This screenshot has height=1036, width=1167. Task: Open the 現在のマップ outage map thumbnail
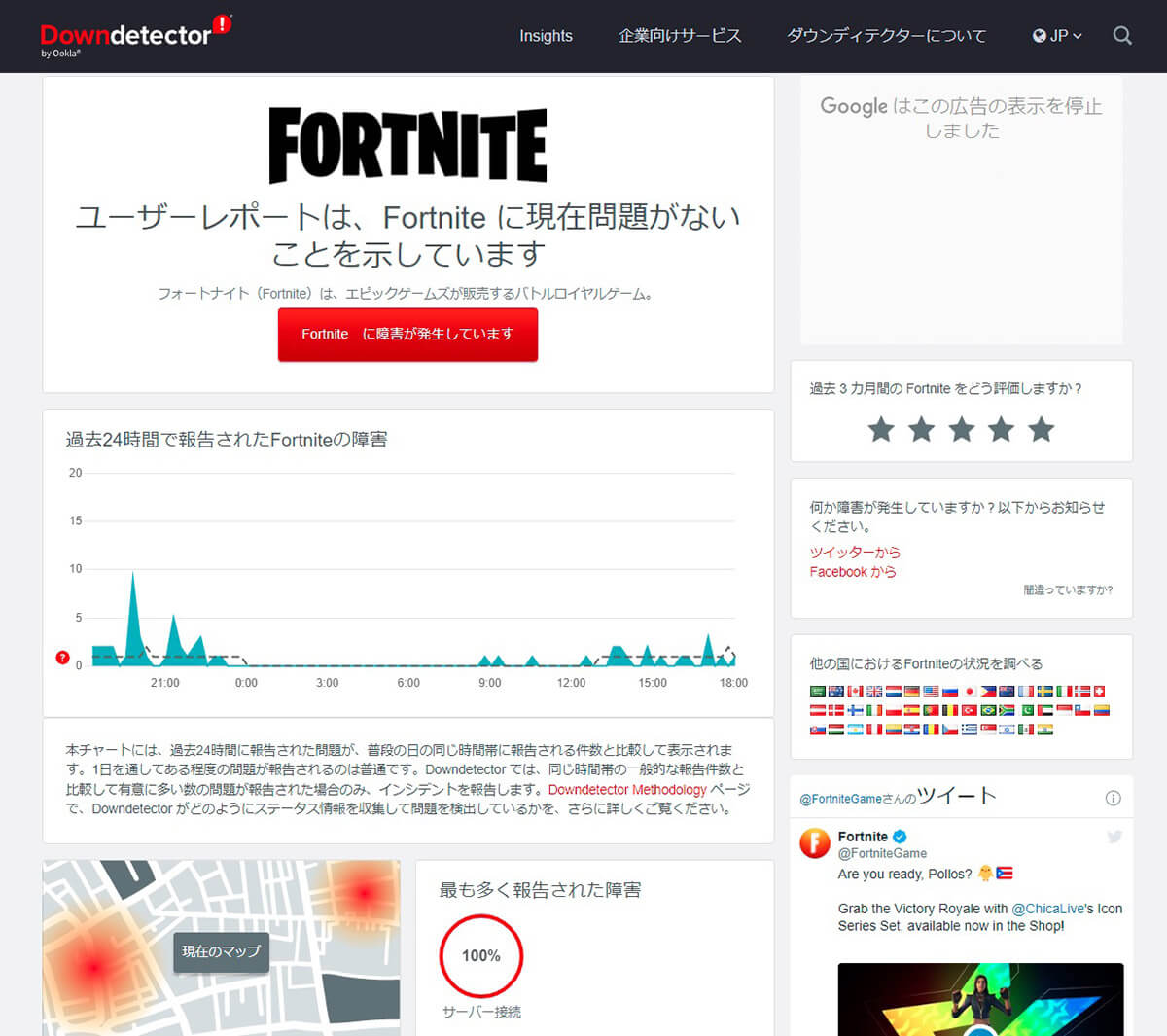click(x=221, y=950)
